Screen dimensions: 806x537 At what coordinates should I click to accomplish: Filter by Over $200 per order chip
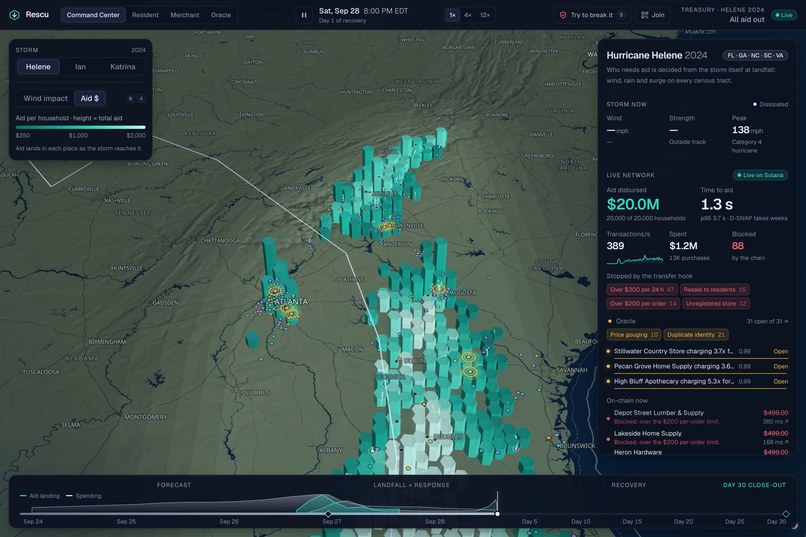[x=643, y=303]
